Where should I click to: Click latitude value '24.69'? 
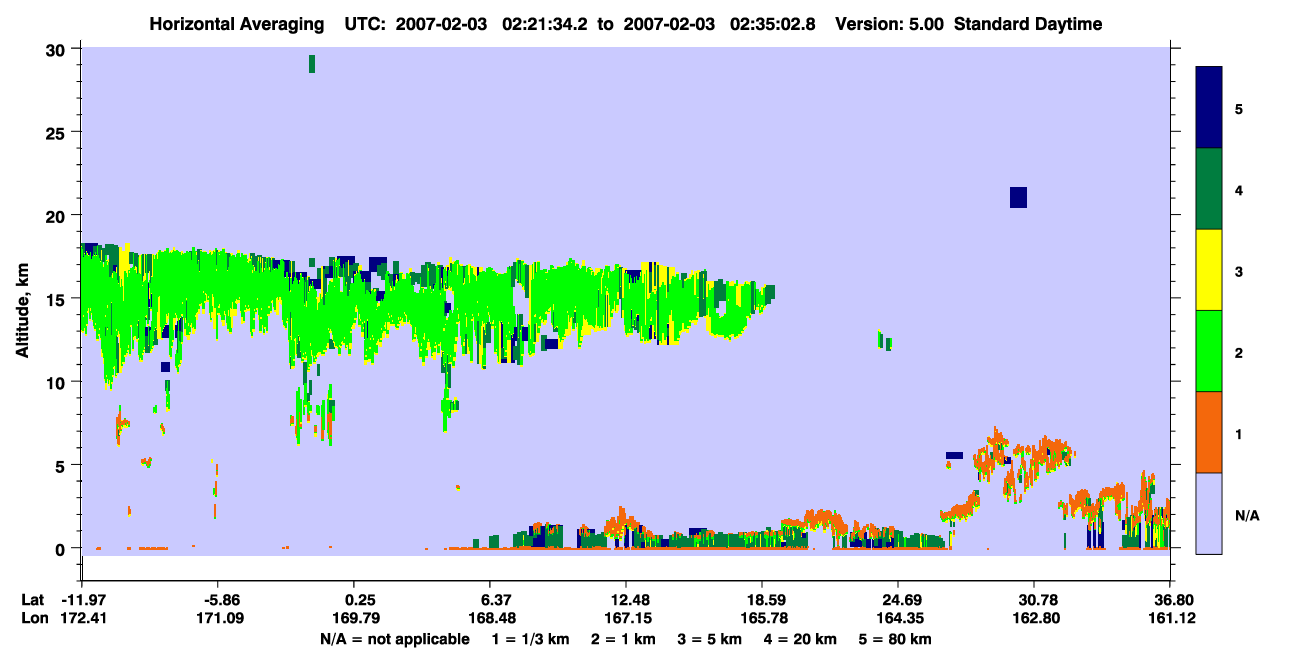tap(904, 600)
